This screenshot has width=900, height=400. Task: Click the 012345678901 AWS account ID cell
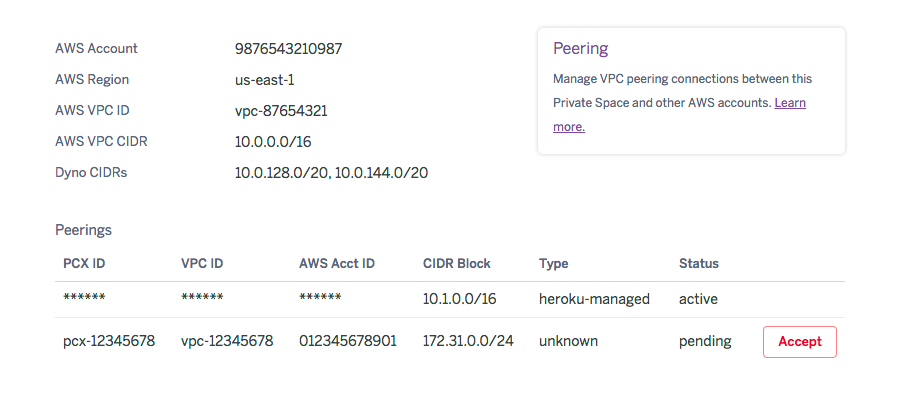[347, 341]
